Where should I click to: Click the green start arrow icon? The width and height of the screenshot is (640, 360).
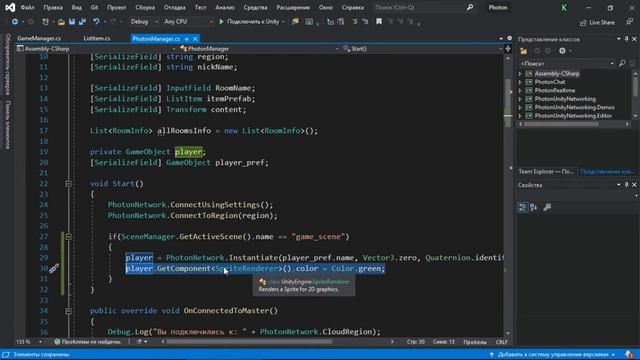click(x=221, y=22)
